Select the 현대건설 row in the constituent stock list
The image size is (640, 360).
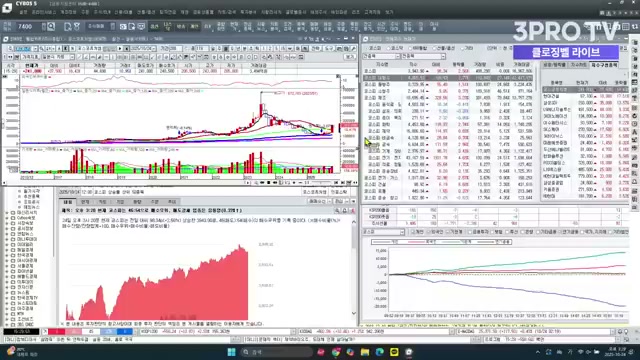click(x=585, y=96)
